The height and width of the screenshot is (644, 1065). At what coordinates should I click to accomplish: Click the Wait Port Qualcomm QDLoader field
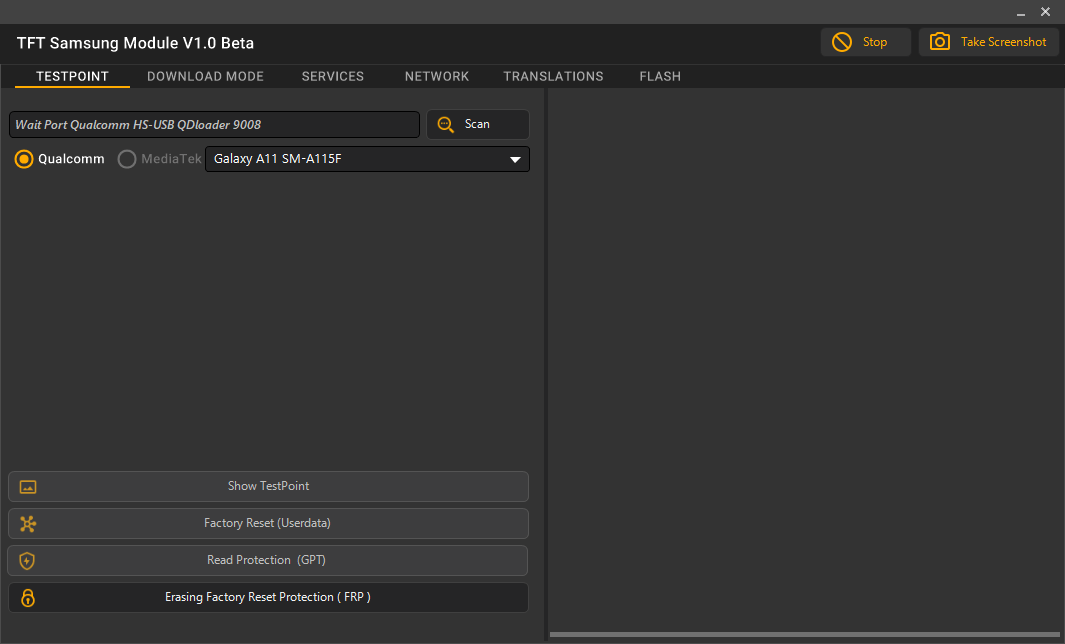pyautogui.click(x=214, y=124)
